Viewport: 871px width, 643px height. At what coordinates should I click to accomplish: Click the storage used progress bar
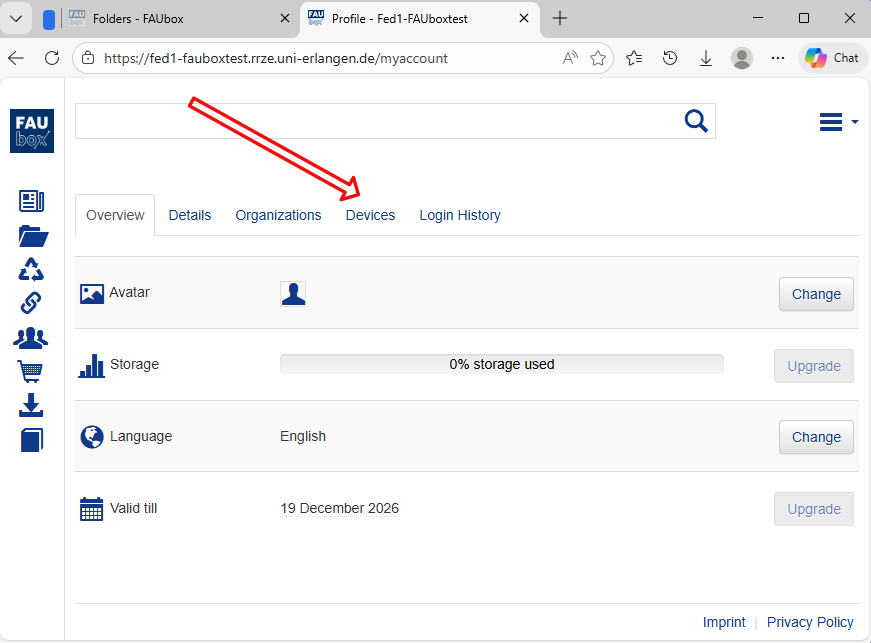coord(501,365)
